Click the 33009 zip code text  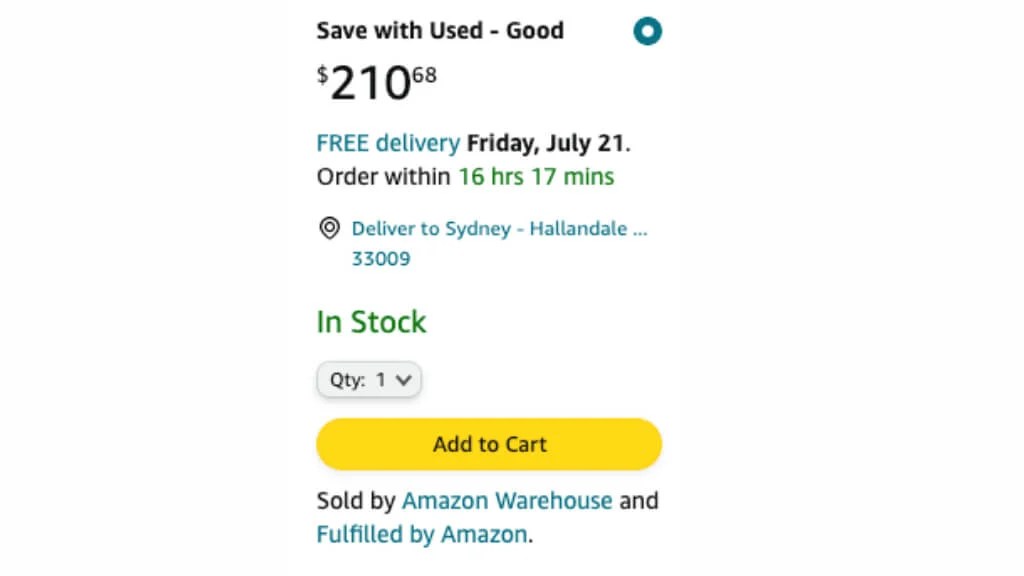pos(380,258)
